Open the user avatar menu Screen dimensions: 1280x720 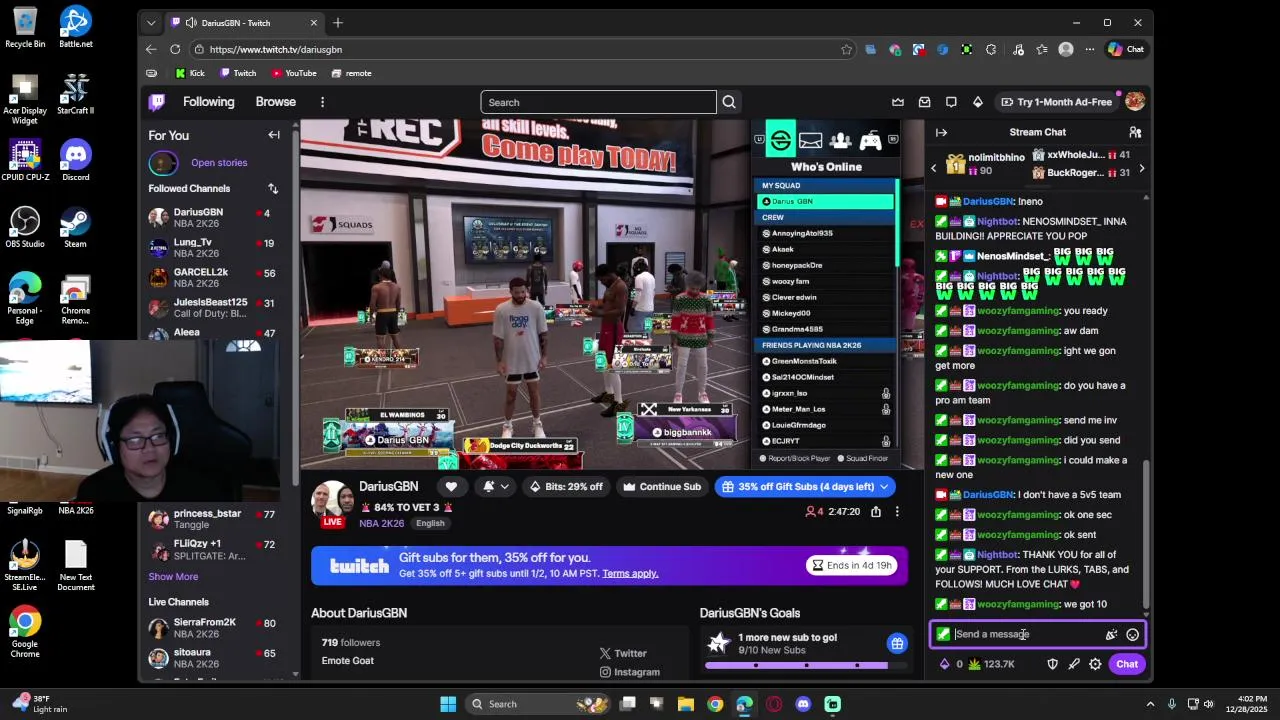pos(1134,102)
